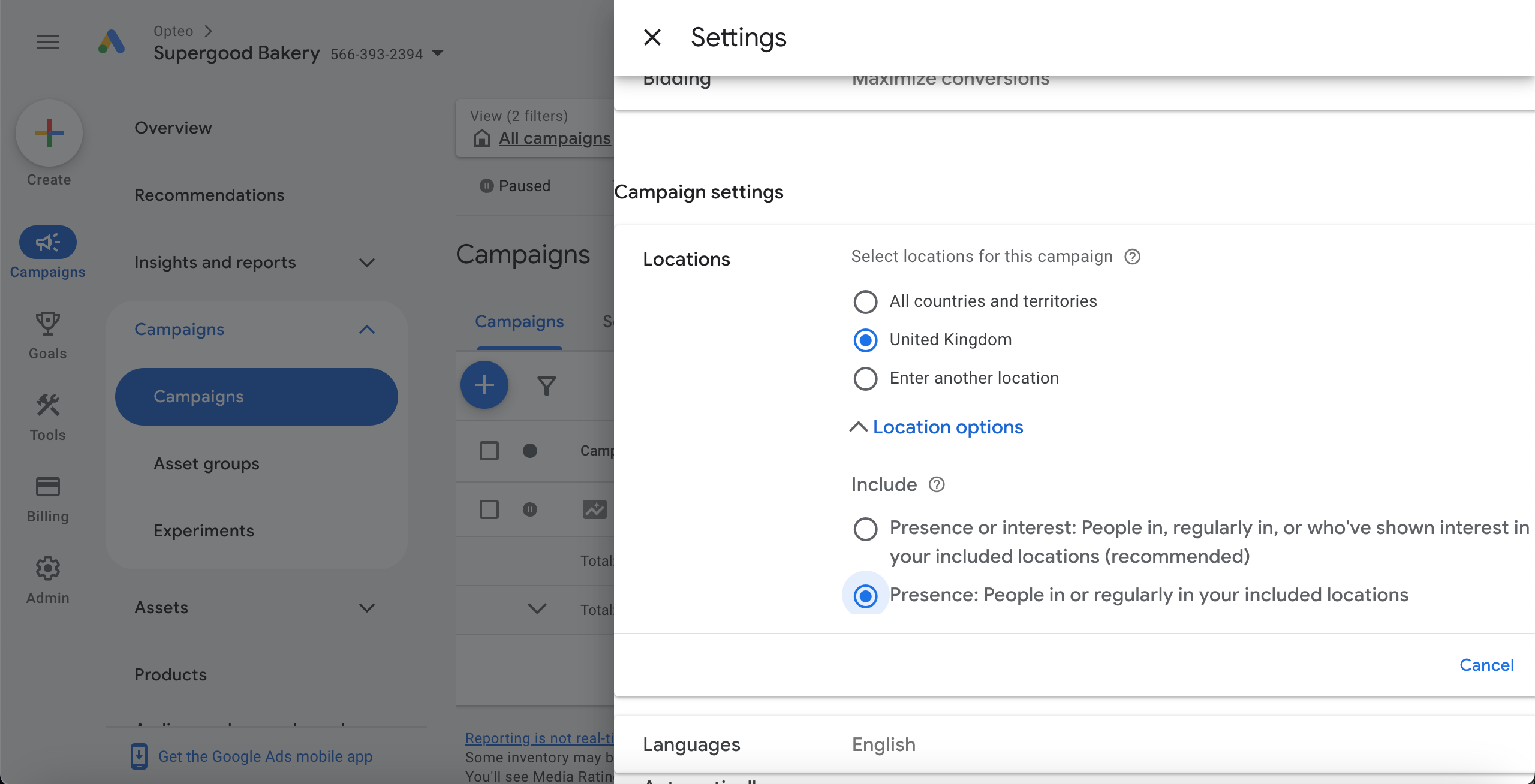Click the filter funnel icon

(x=546, y=385)
